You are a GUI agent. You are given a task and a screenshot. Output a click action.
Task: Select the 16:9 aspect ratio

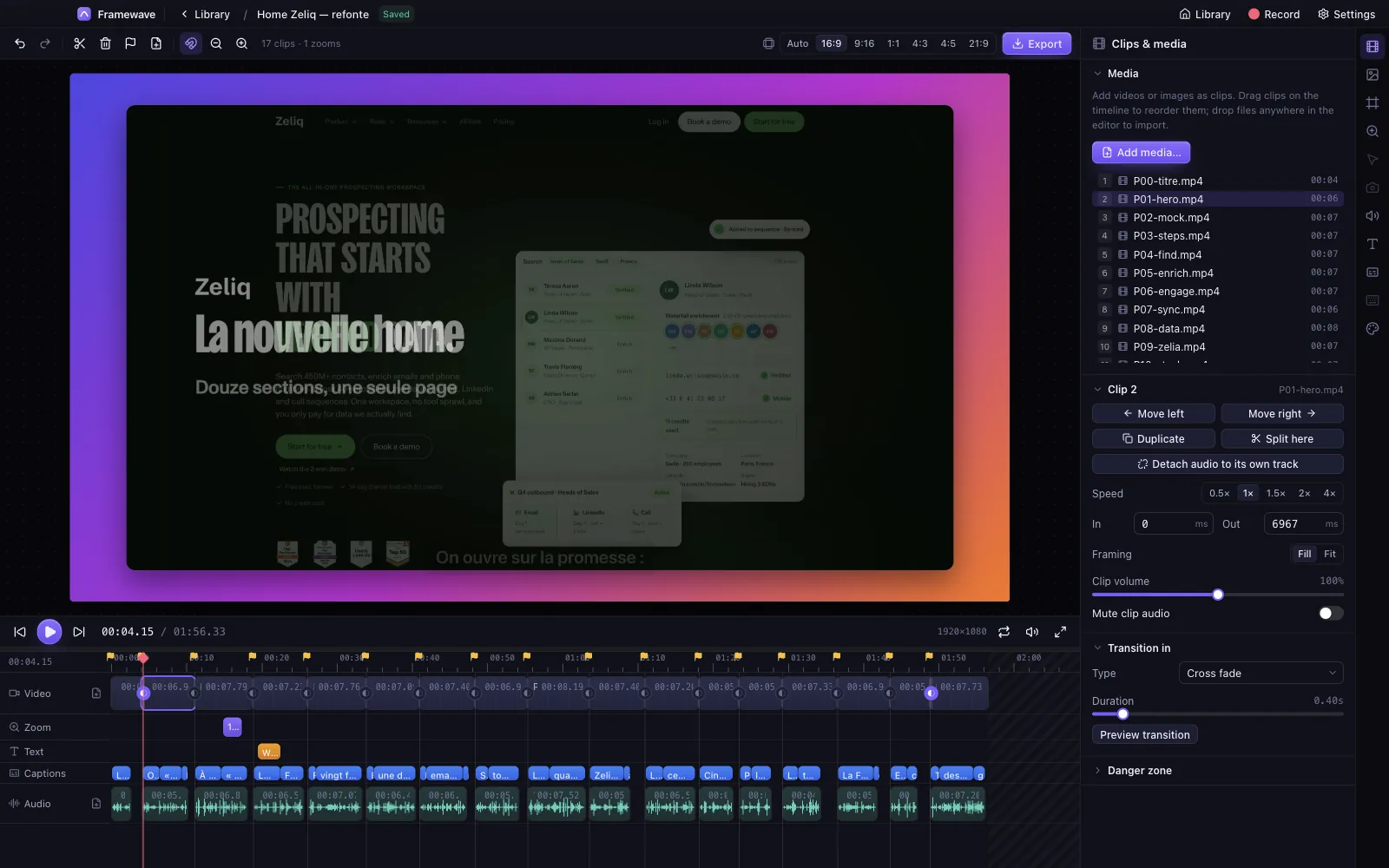pyautogui.click(x=832, y=43)
